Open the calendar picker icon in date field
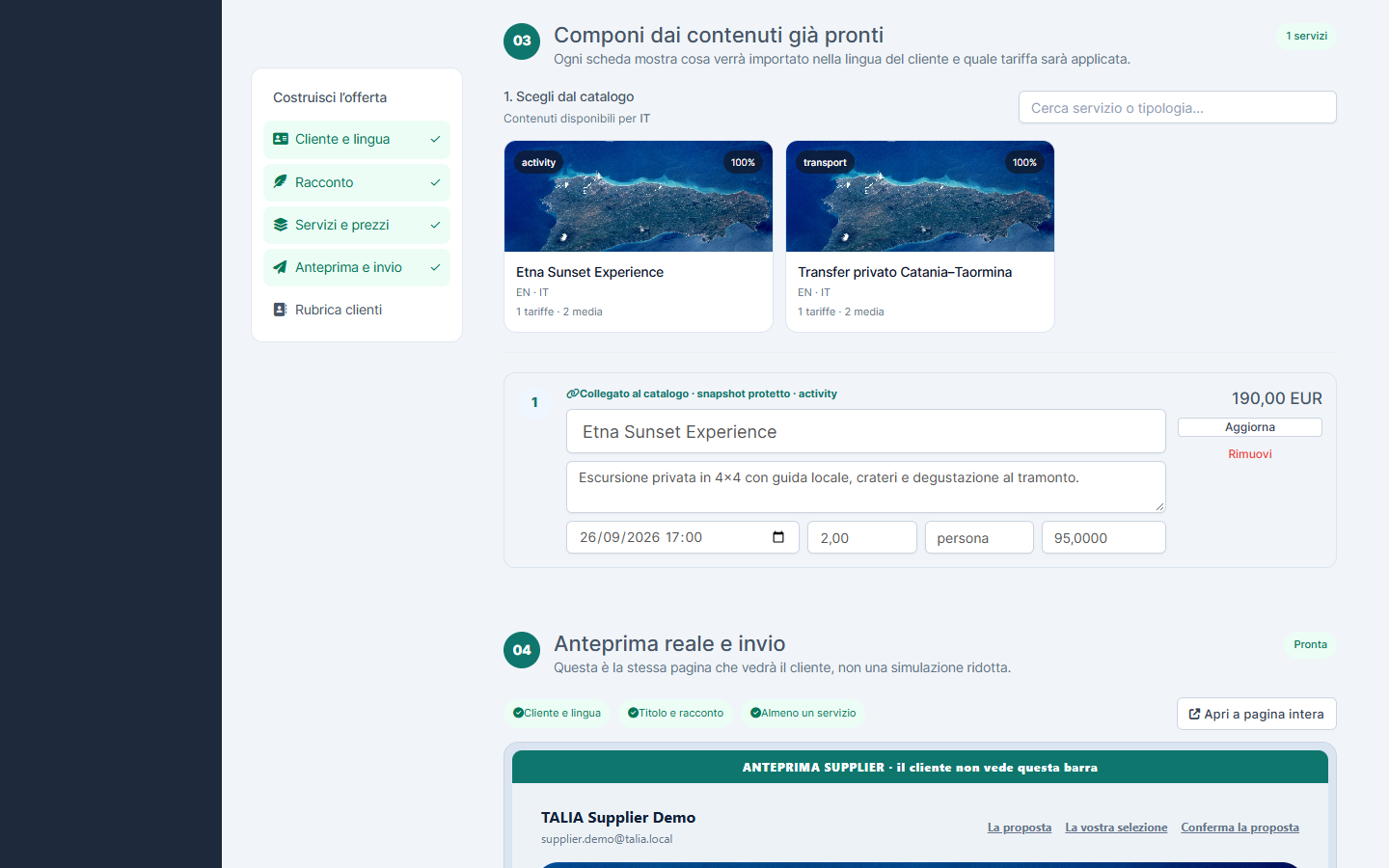The image size is (1389, 868). 778,537
